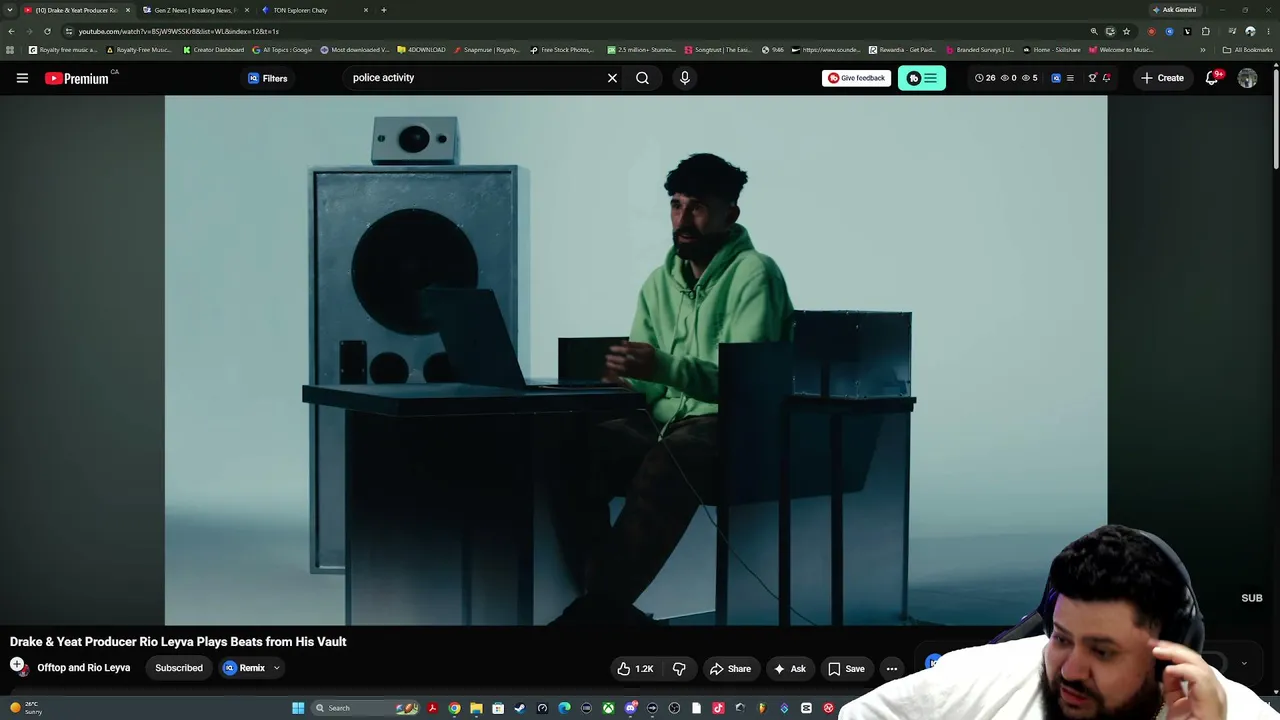Open the Subscribed options button
1280x720 pixels.
pos(179,668)
